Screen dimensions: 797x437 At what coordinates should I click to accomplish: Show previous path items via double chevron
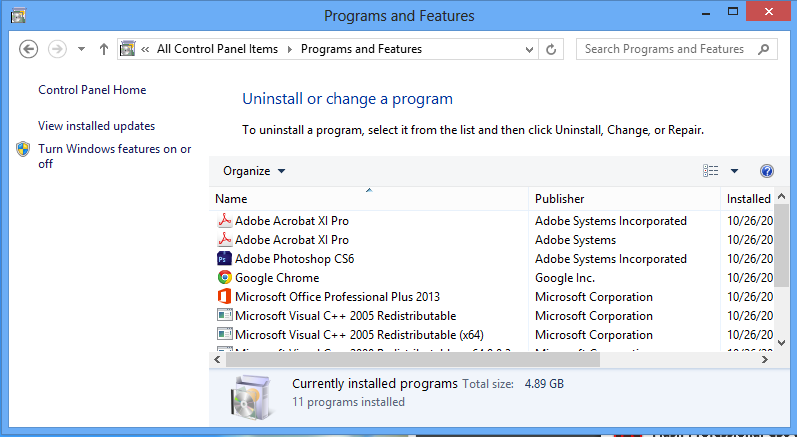tap(145, 49)
